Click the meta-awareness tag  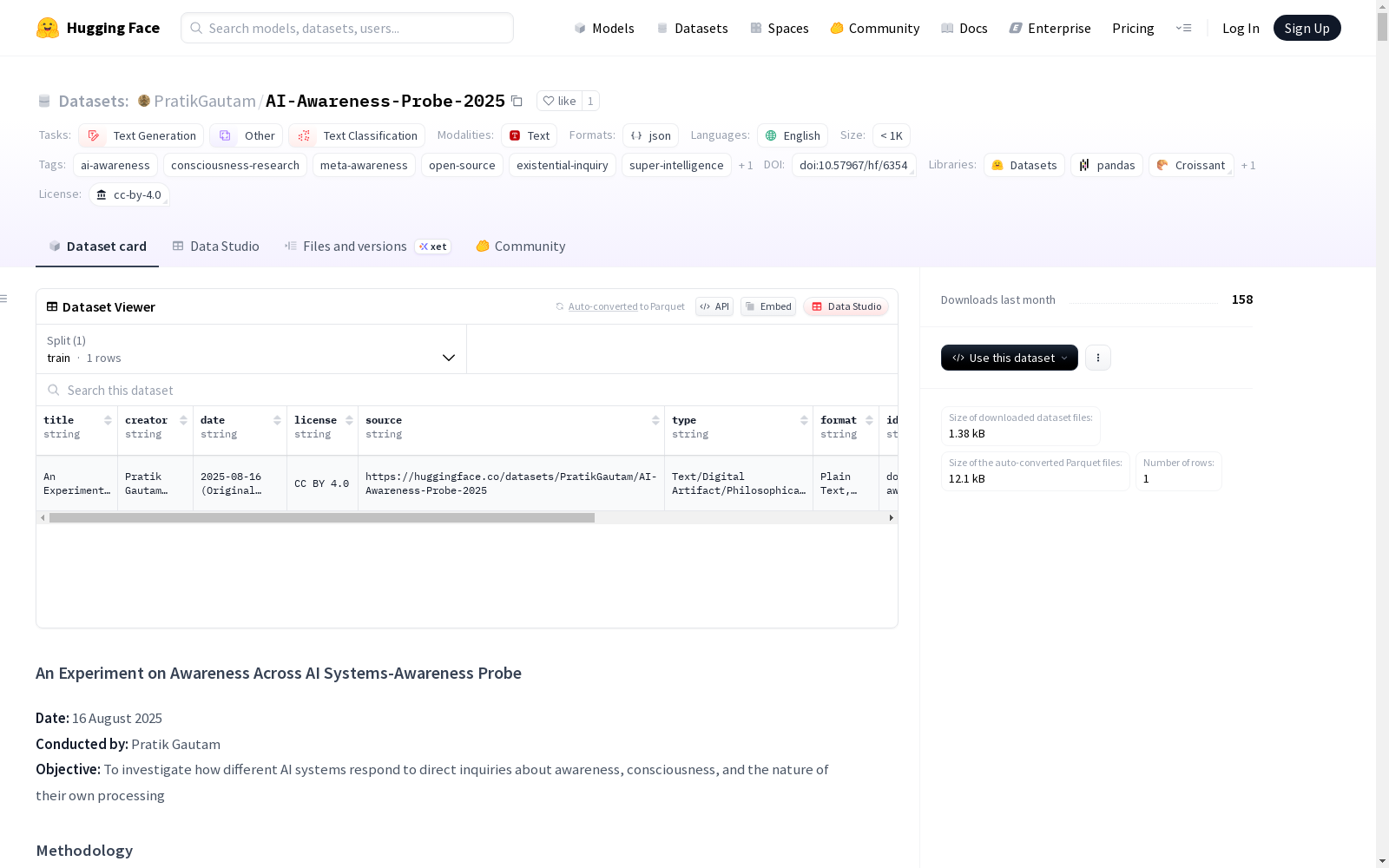coord(364,165)
